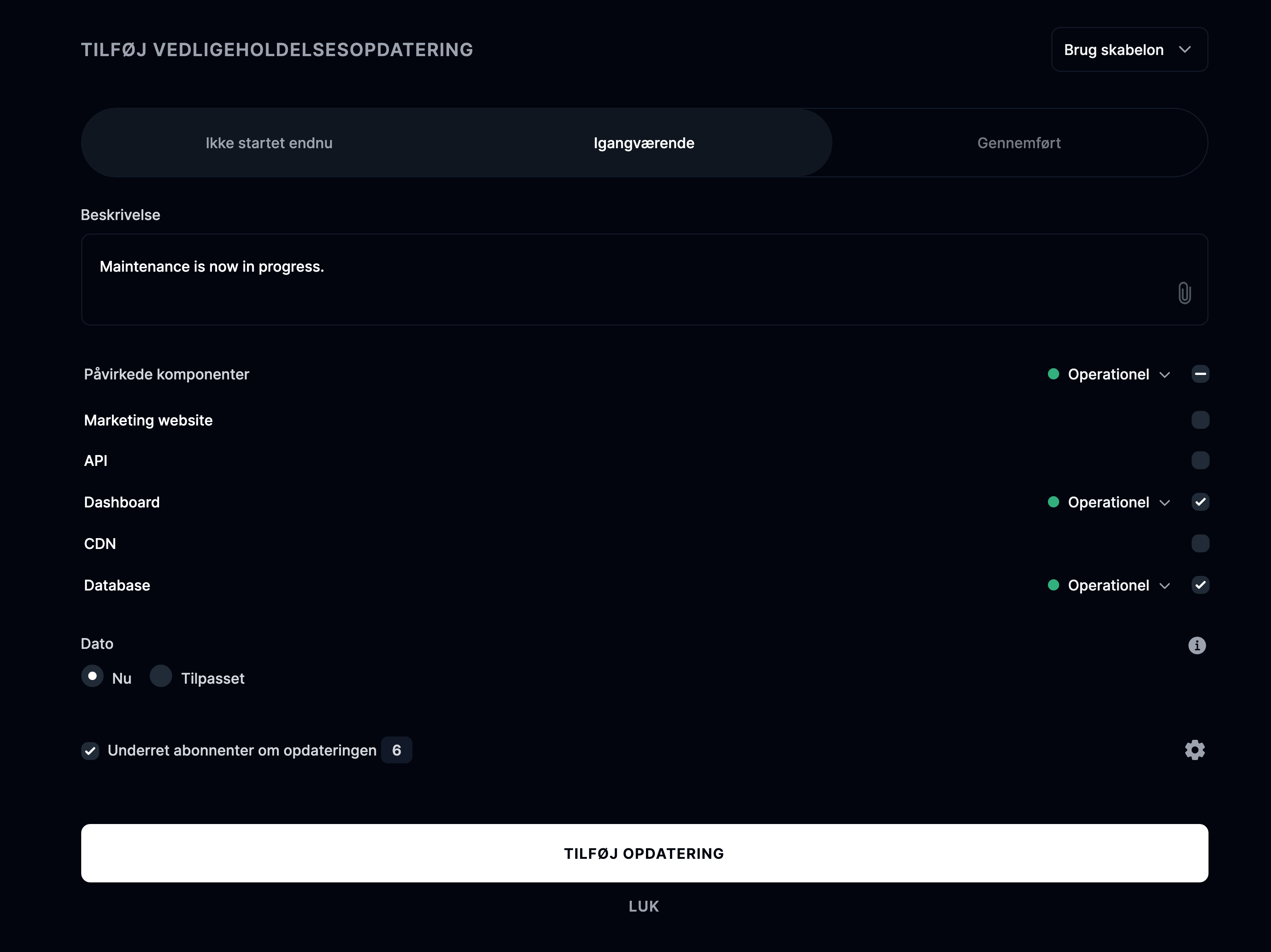Image resolution: width=1271 pixels, height=952 pixels.
Task: Select the Tilpasset date radio button
Action: pos(161,676)
